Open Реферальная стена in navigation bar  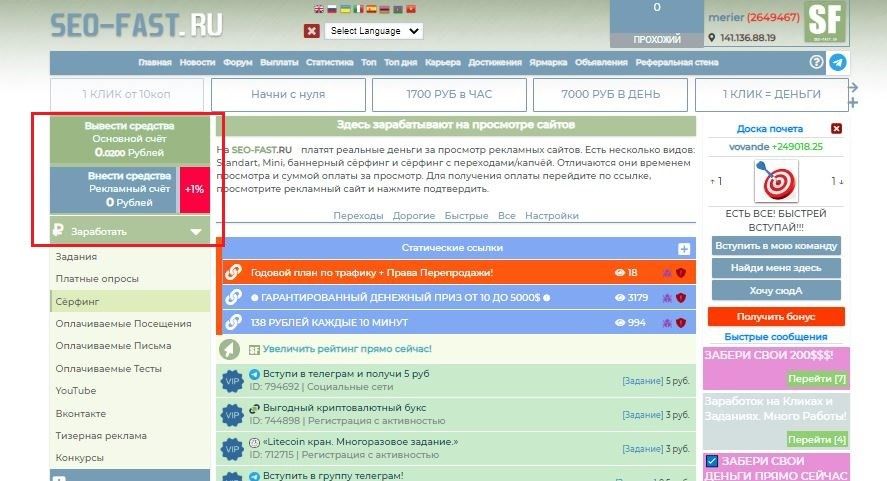coord(677,62)
